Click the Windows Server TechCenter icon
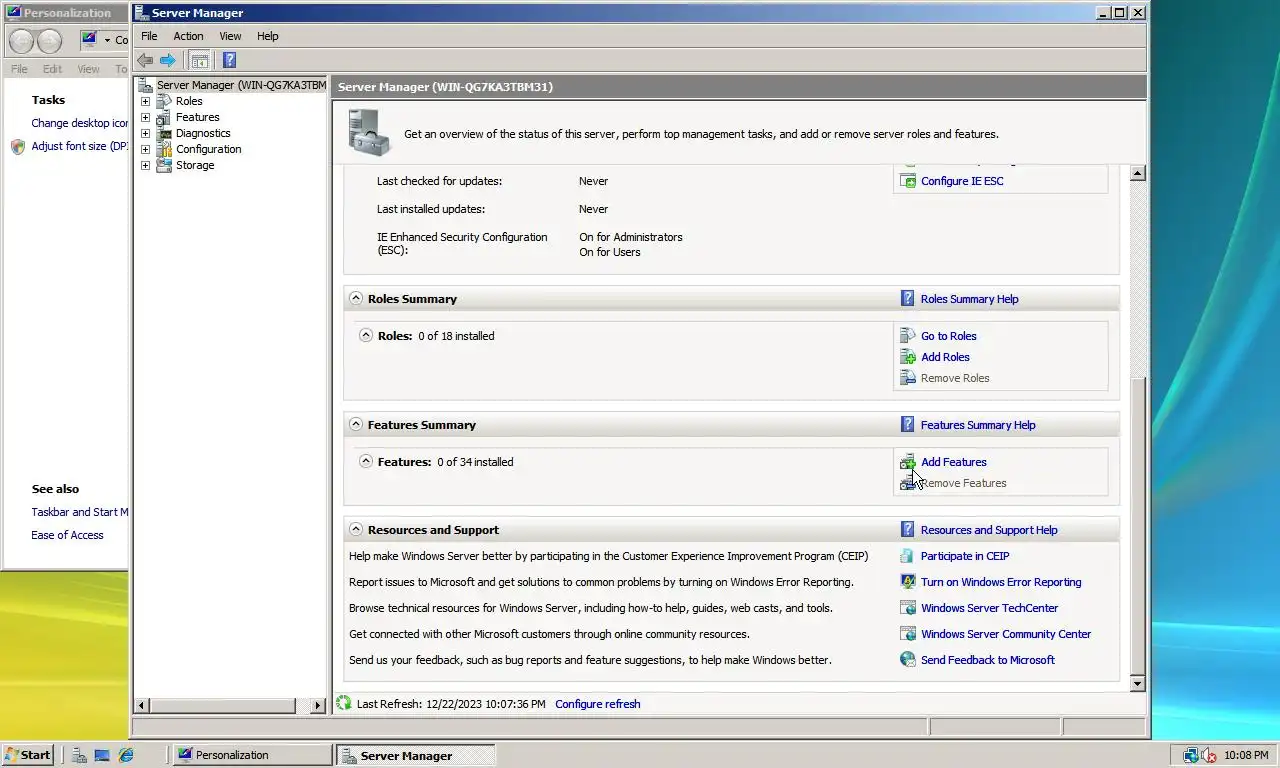Screen dimensions: 1280x768 tap(908, 608)
